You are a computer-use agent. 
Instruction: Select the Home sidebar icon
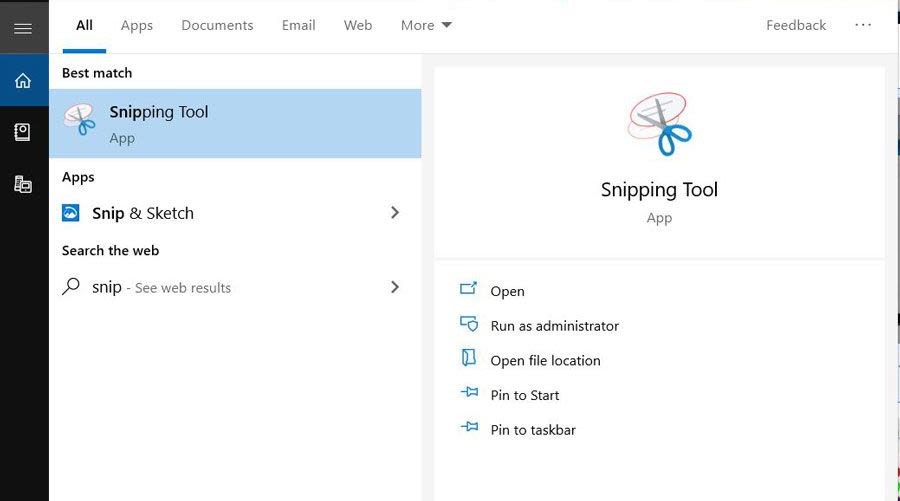coord(23,80)
